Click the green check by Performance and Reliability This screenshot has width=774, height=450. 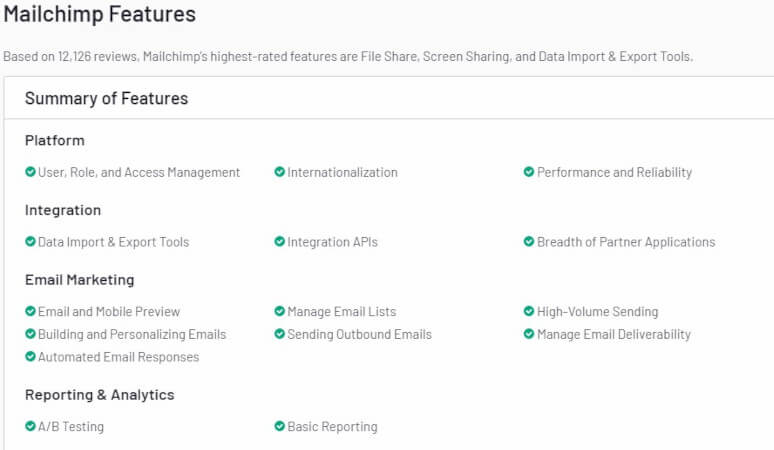[529, 172]
